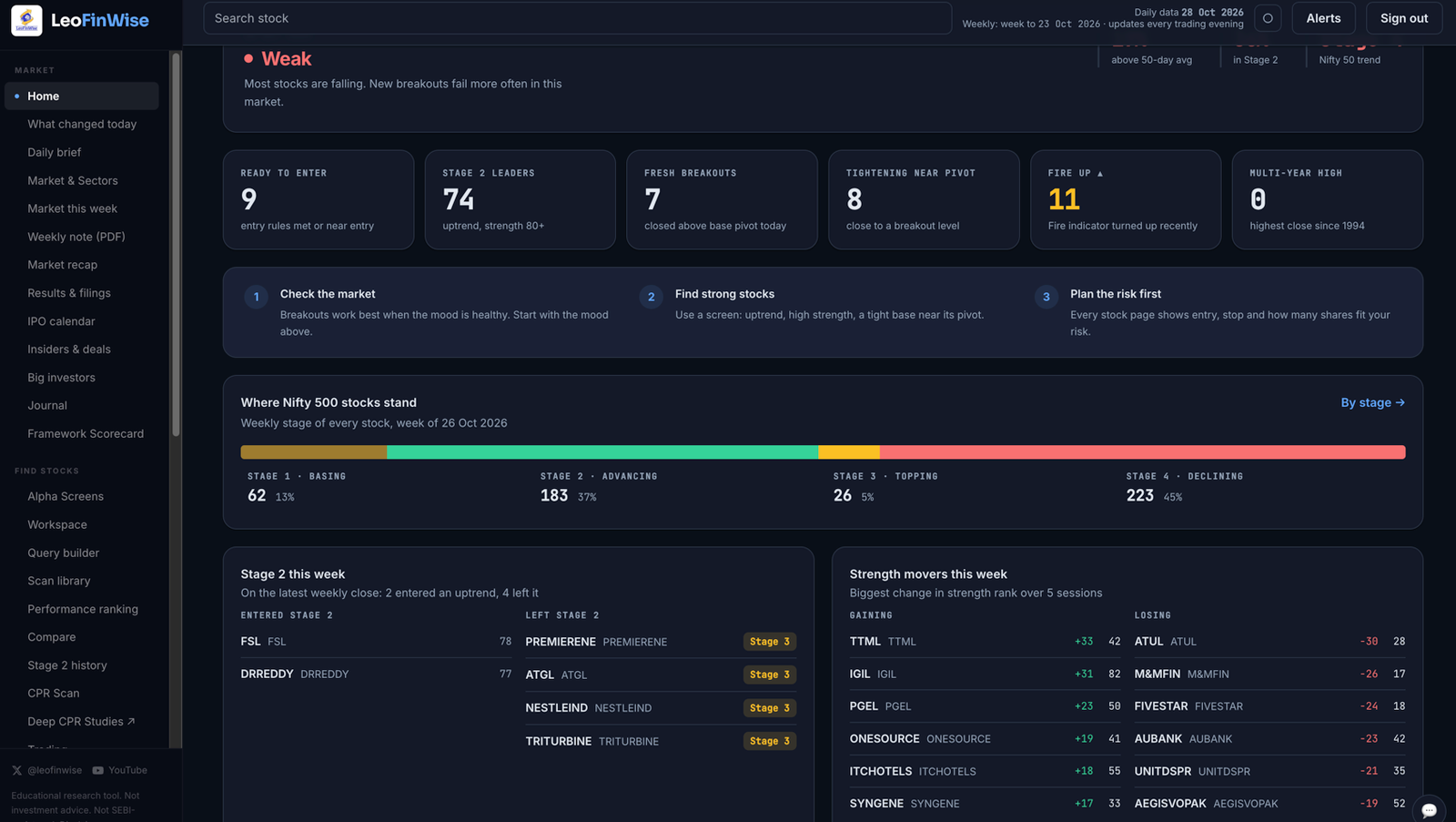1456x822 pixels.
Task: Open the chat bubble icon
Action: [x=1429, y=809]
